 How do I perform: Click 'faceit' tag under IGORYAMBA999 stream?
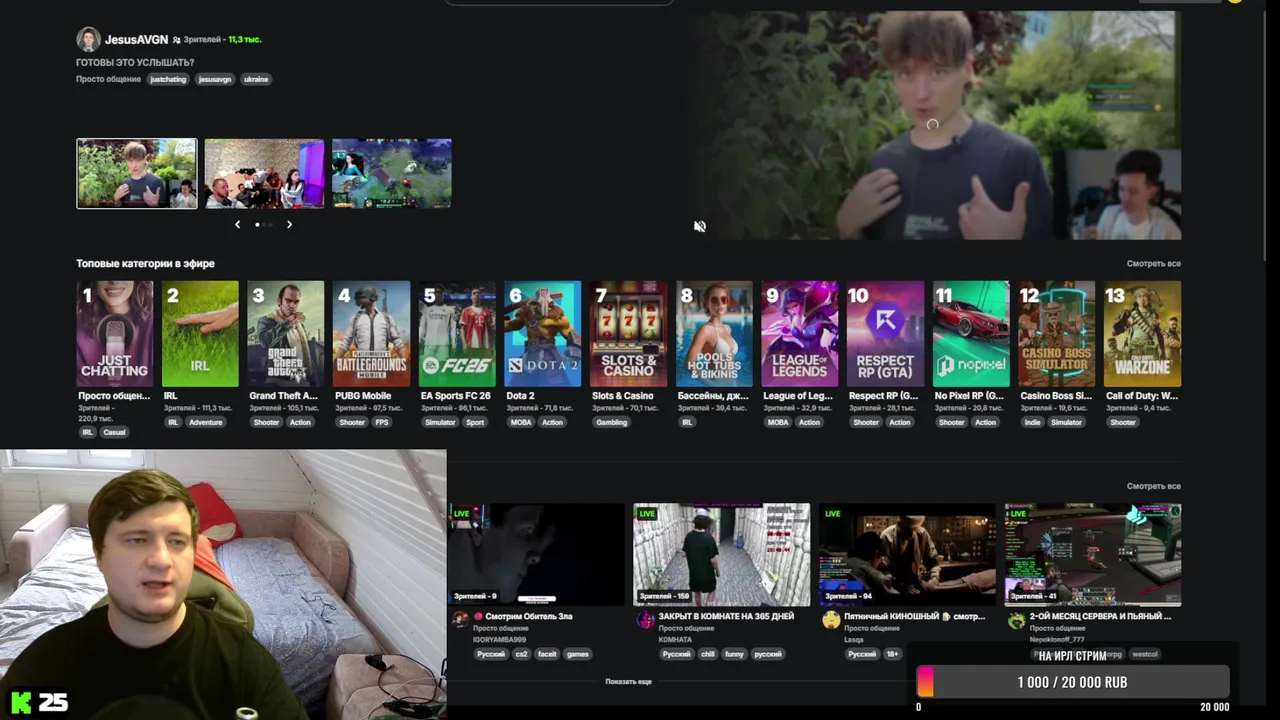click(547, 654)
